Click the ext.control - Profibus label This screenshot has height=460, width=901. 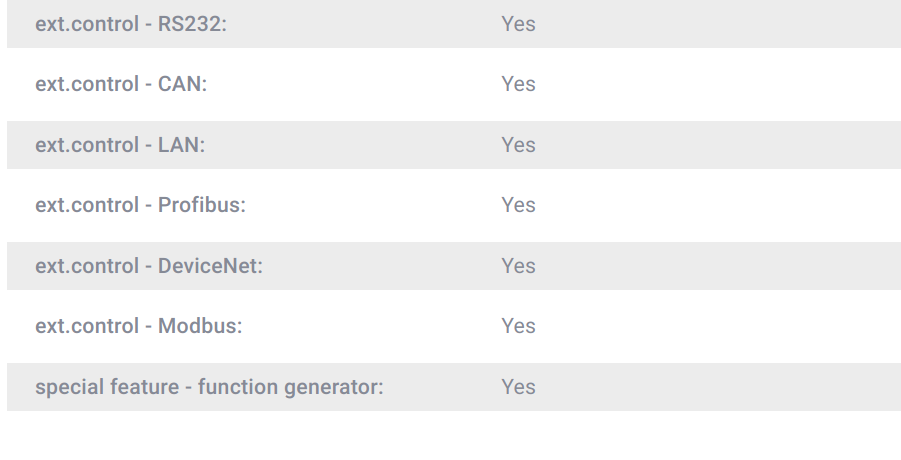coord(140,205)
